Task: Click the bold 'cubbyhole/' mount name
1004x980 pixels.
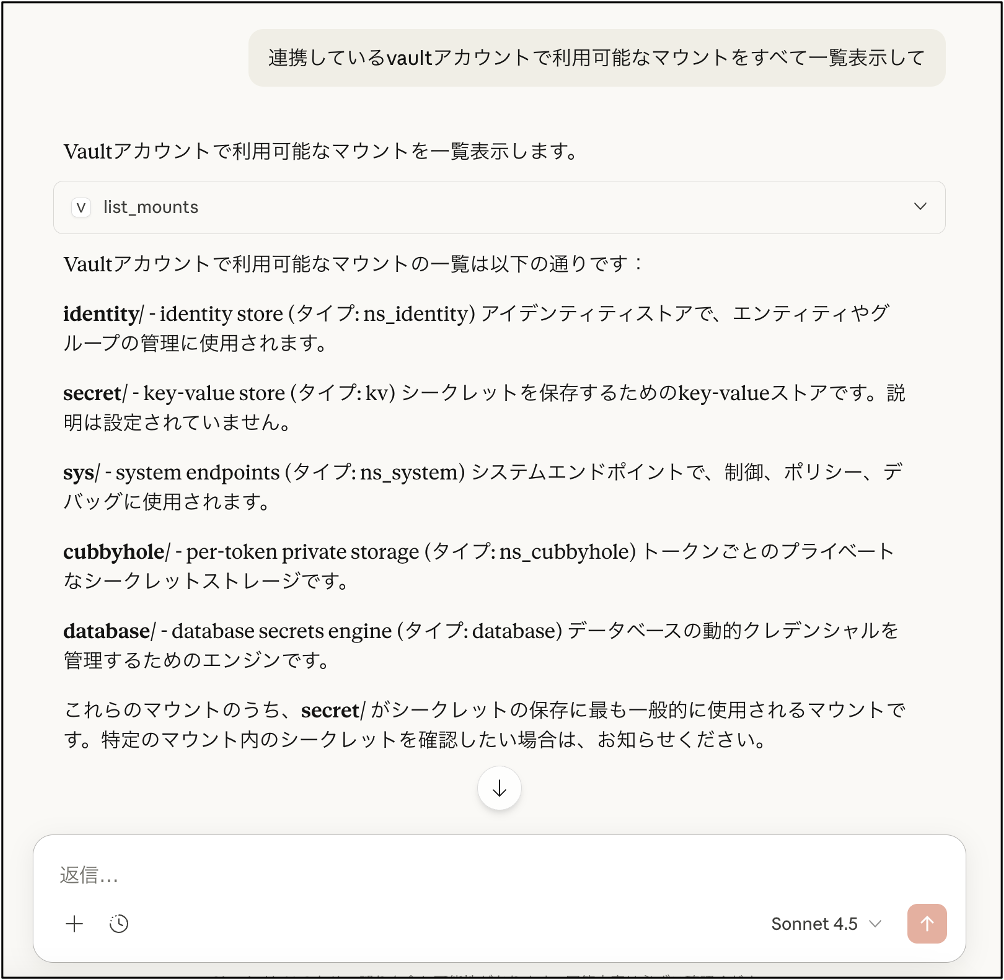Action: coord(117,552)
